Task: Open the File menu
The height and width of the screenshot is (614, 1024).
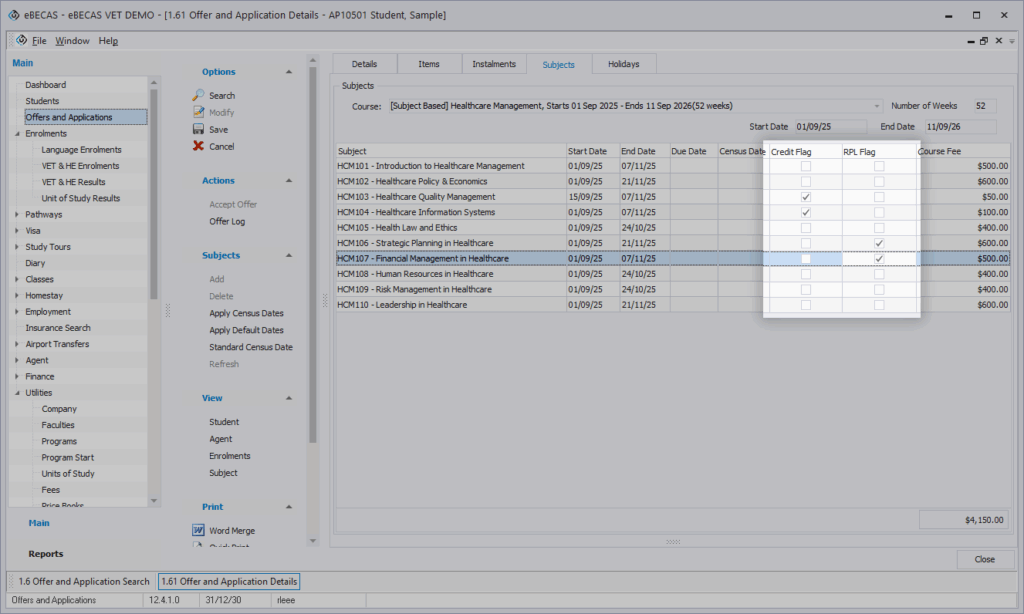Action: [x=39, y=40]
